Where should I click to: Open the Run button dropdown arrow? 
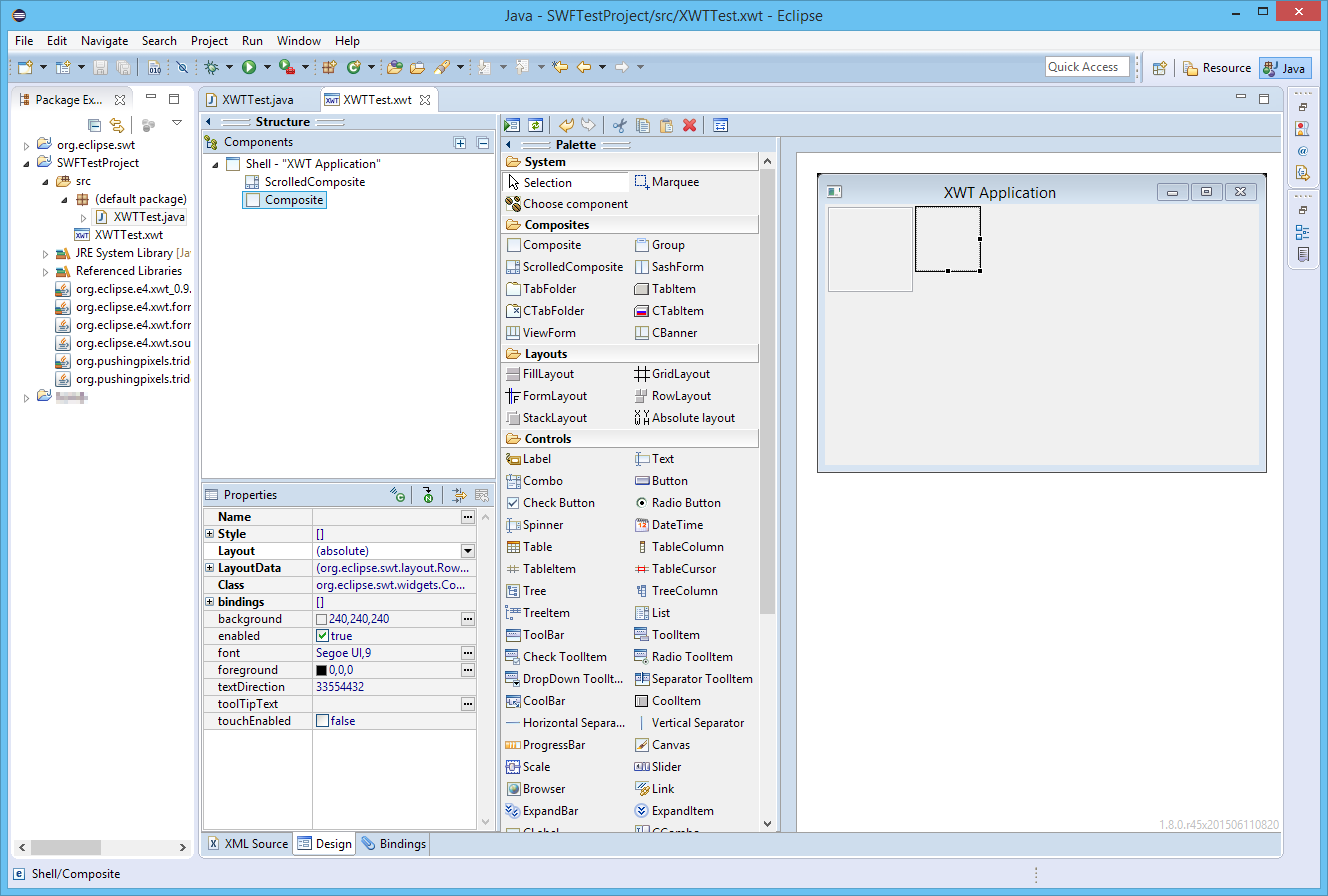pos(267,68)
